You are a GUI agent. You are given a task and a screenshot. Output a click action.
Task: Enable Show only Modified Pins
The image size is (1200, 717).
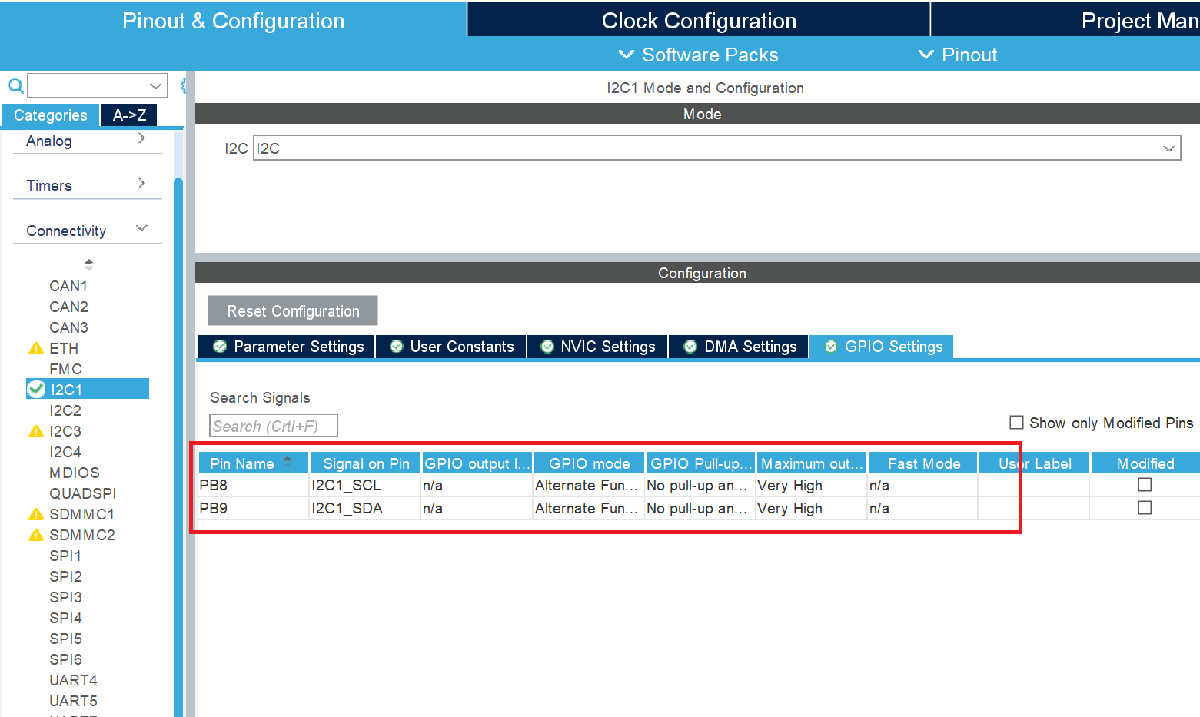click(x=1016, y=422)
